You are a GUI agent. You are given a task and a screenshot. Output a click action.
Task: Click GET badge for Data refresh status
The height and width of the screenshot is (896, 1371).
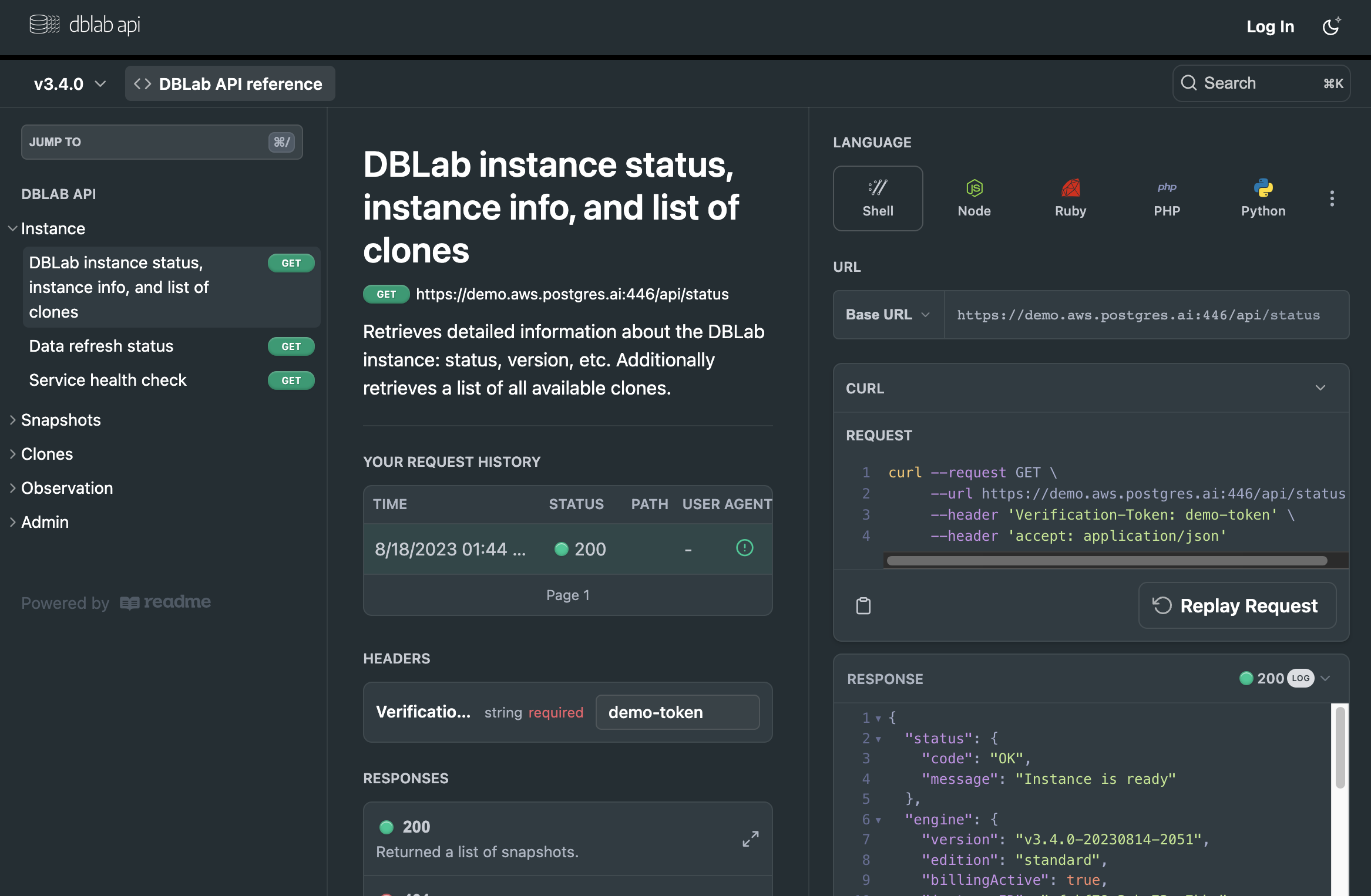[x=291, y=346]
